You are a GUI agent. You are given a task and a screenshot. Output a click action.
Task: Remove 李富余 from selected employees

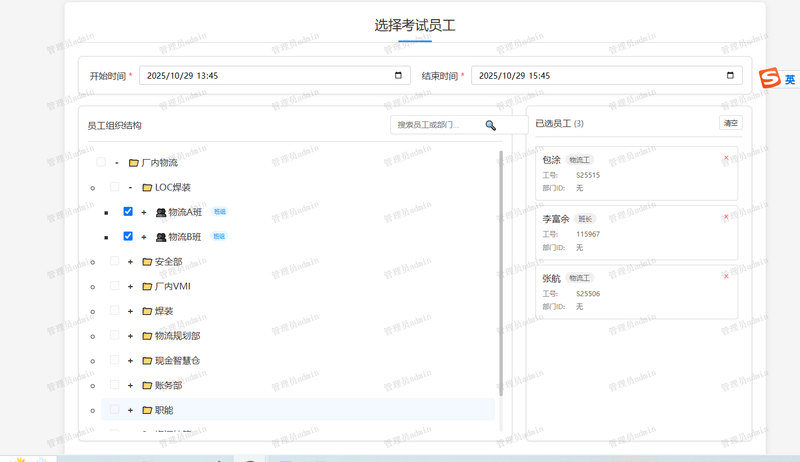click(x=726, y=217)
